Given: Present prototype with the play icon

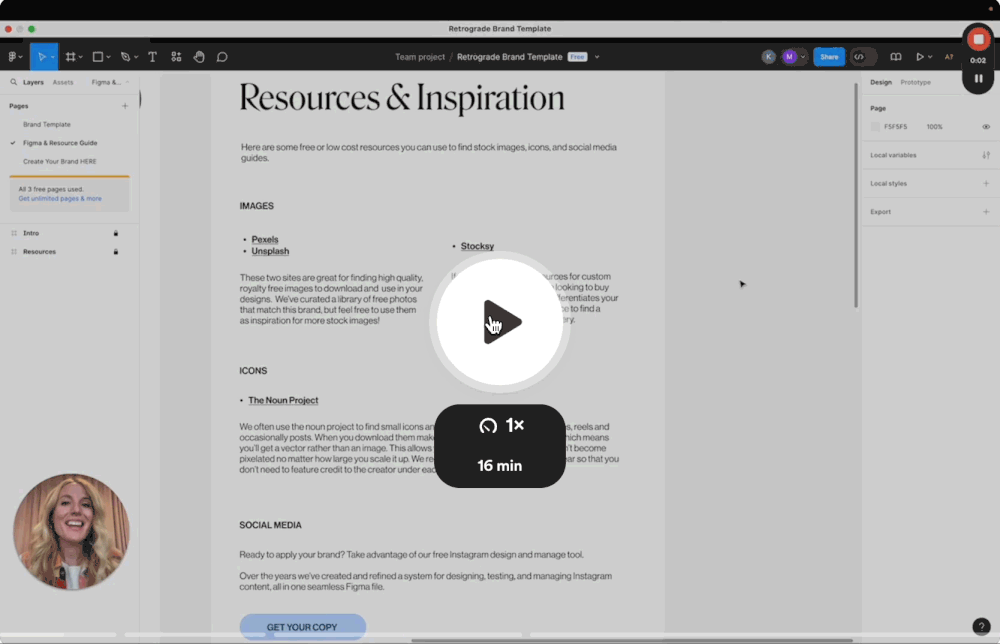Looking at the screenshot, I should tap(920, 57).
